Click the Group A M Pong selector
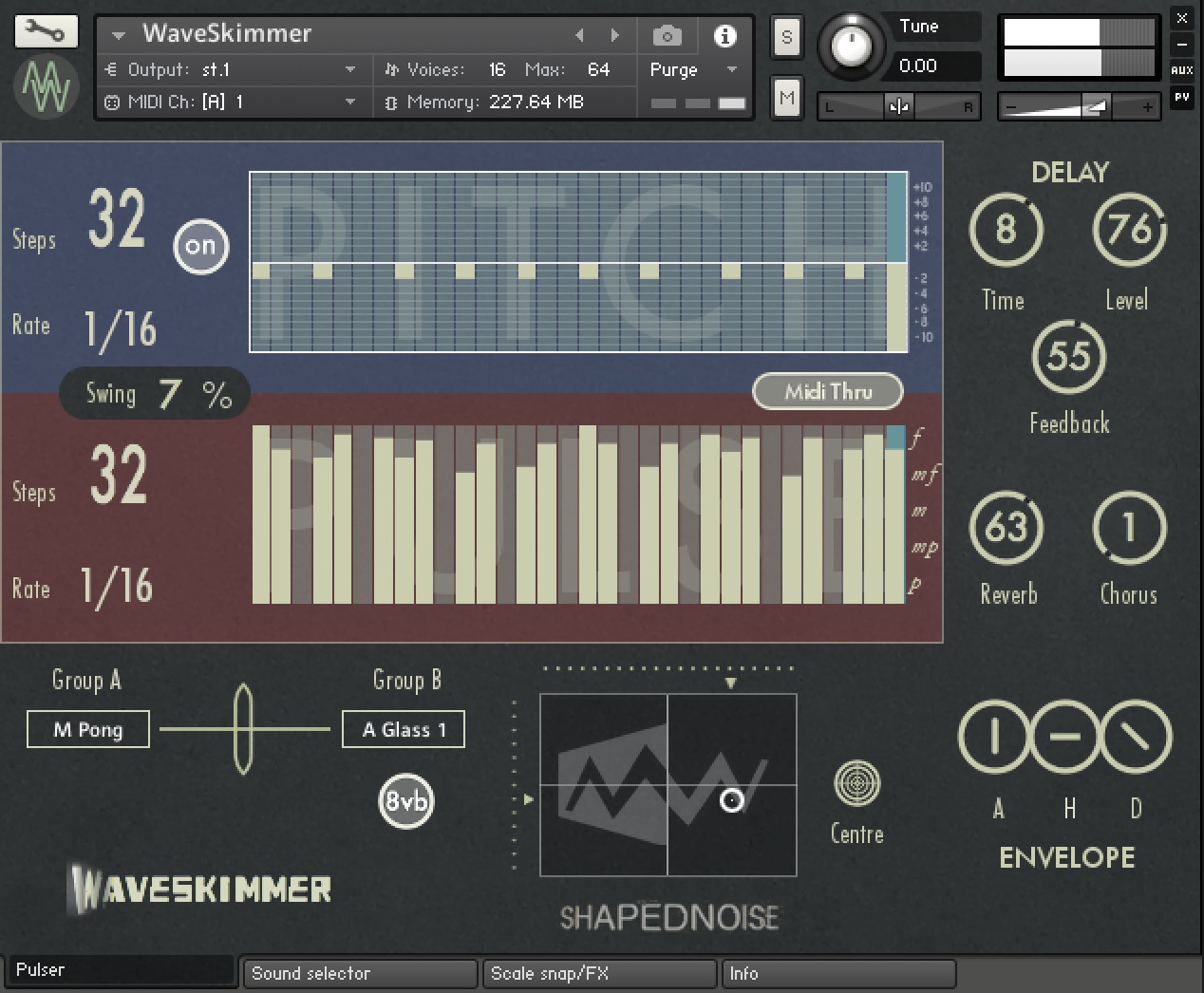Viewport: 1204px width, 993px height. click(x=88, y=729)
